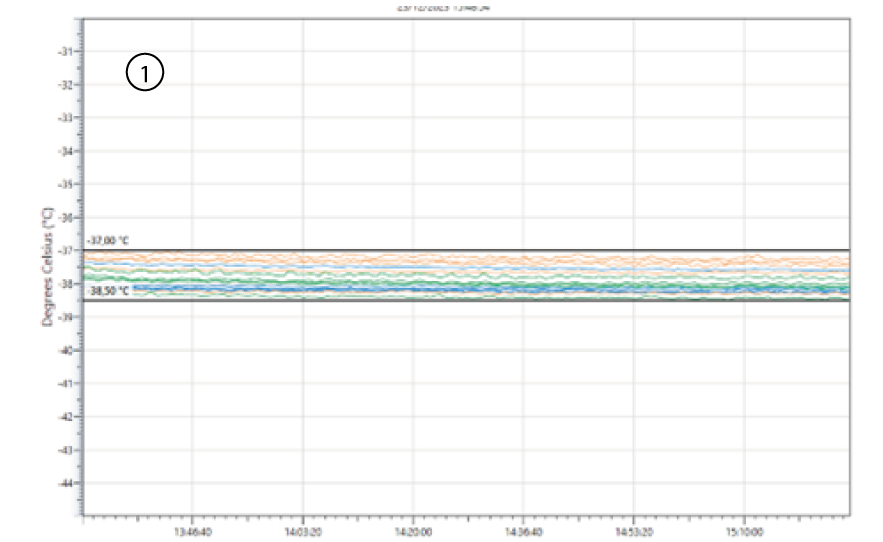Viewport: 883px width, 542px height.
Task: Click the -44 temperature axis tick
Action: (x=68, y=483)
